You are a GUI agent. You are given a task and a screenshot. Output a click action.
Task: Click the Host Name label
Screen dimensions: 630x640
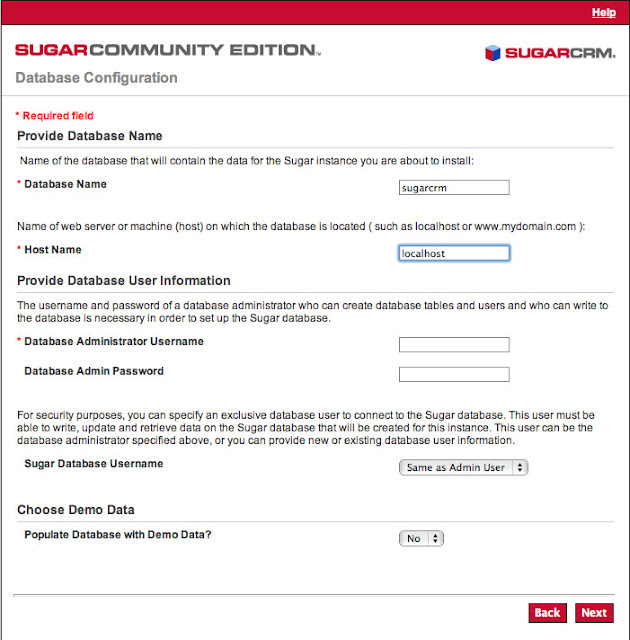(x=53, y=249)
